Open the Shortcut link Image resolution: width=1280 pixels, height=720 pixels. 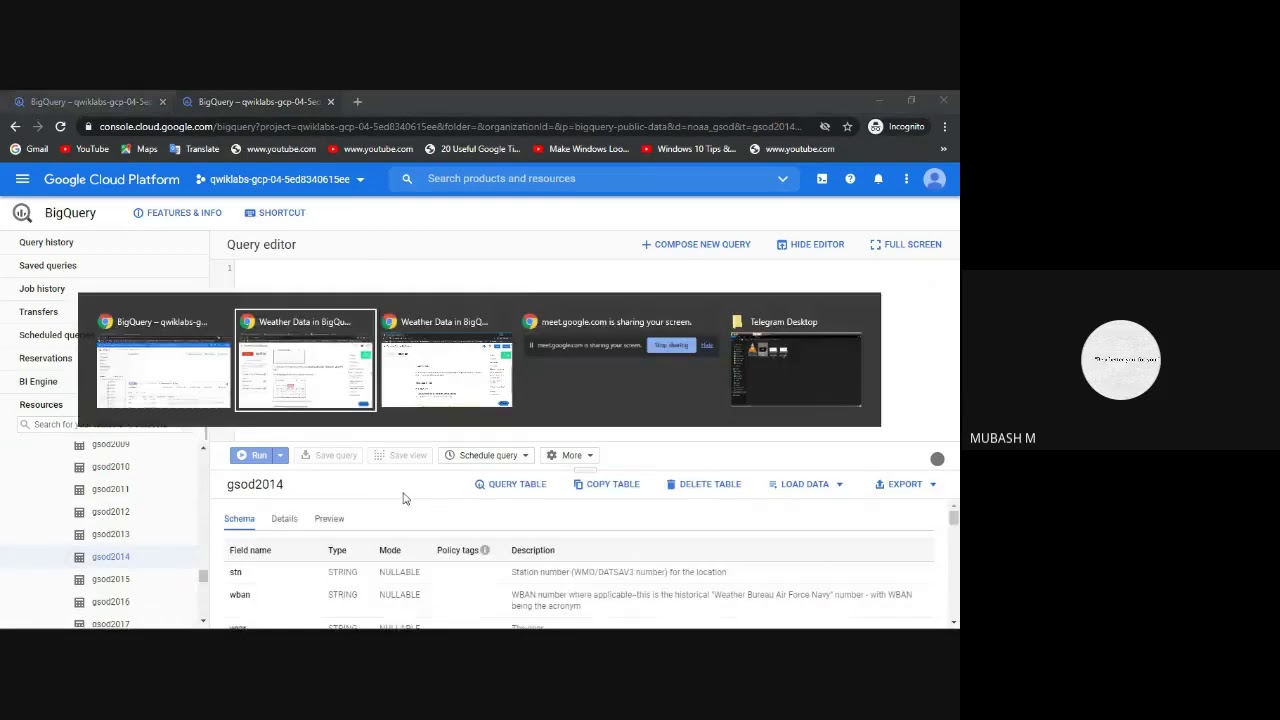(275, 213)
